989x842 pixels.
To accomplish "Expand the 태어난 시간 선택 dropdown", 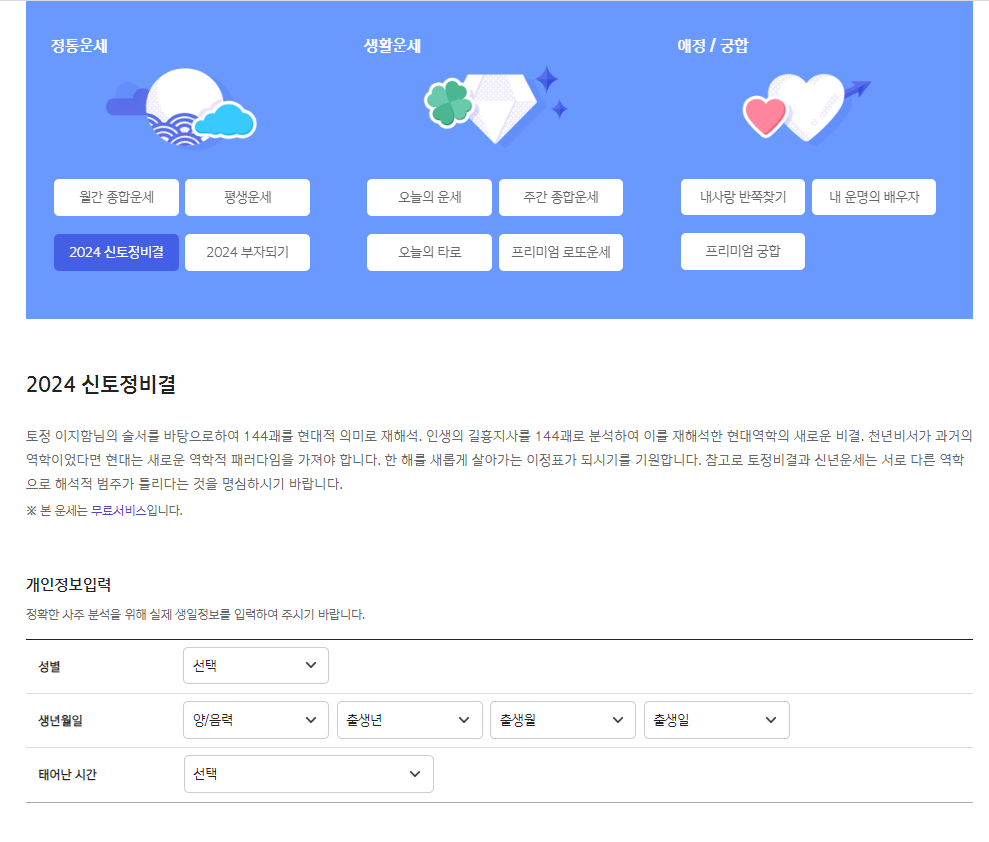I will click(309, 774).
